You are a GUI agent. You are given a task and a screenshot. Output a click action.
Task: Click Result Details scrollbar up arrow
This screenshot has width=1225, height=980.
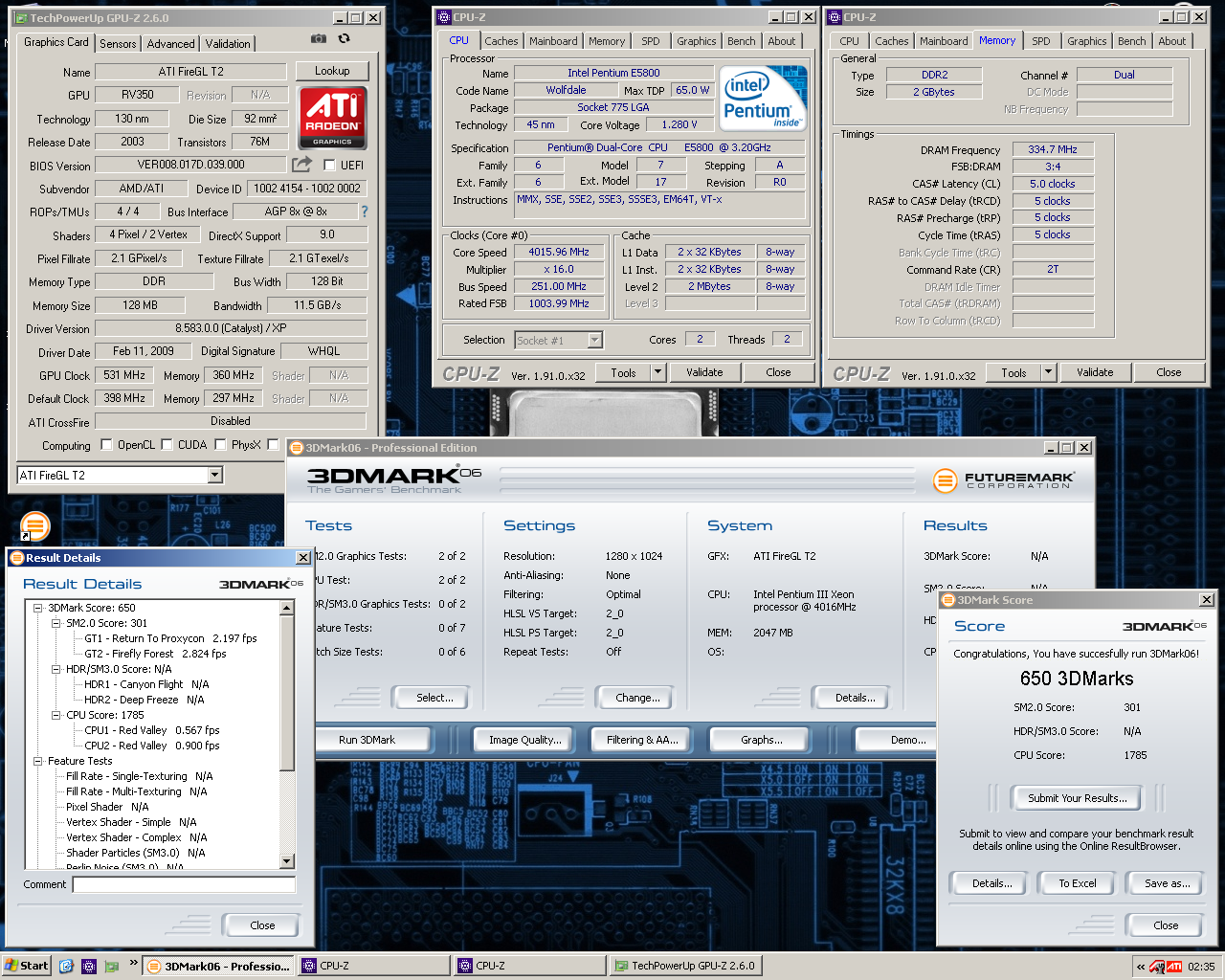click(287, 608)
